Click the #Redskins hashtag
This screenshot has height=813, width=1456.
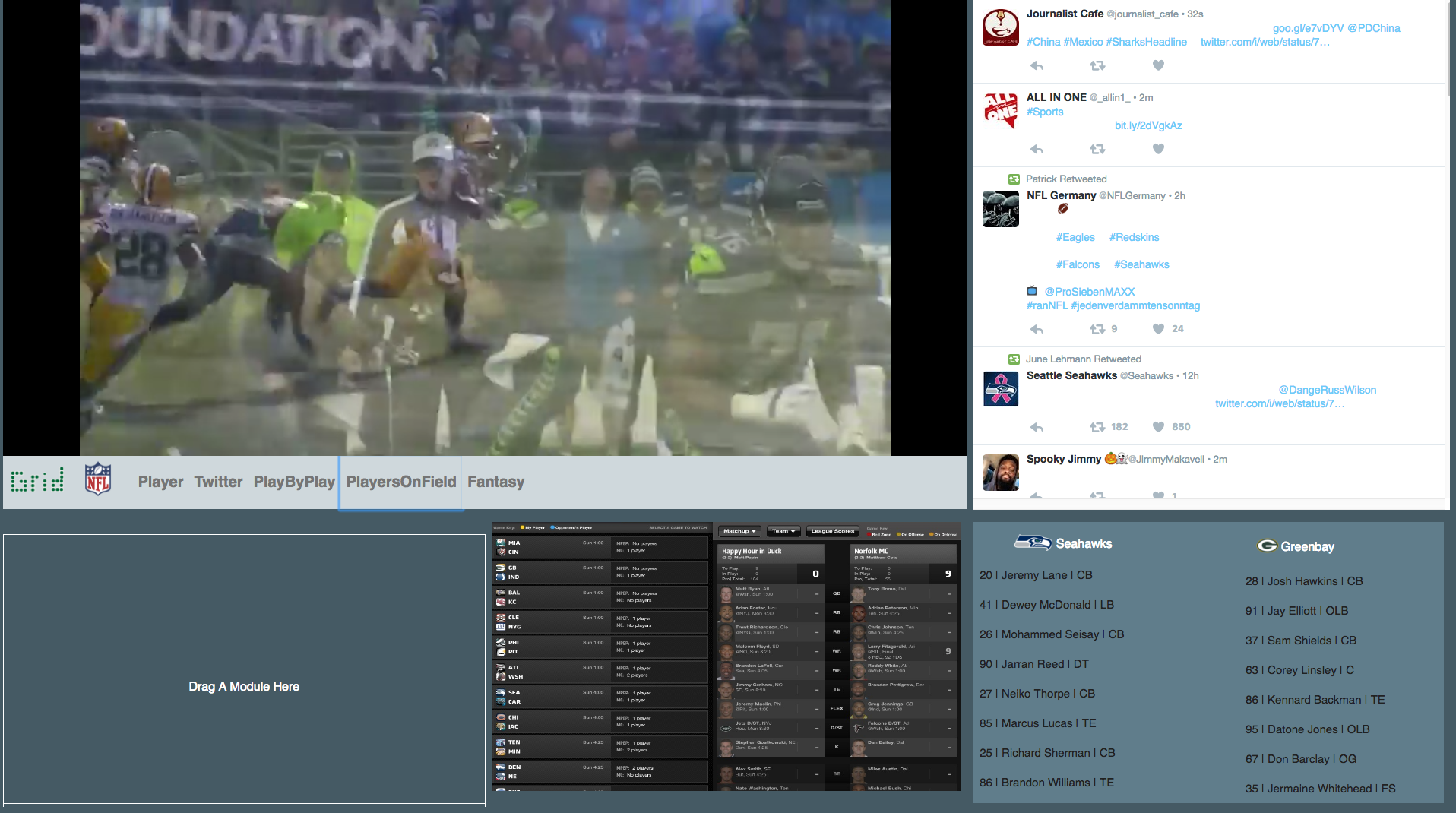tap(1134, 237)
